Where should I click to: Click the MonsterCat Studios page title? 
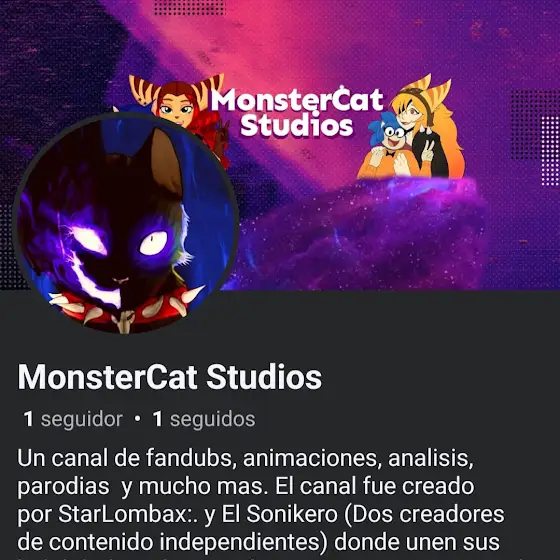[170, 377]
